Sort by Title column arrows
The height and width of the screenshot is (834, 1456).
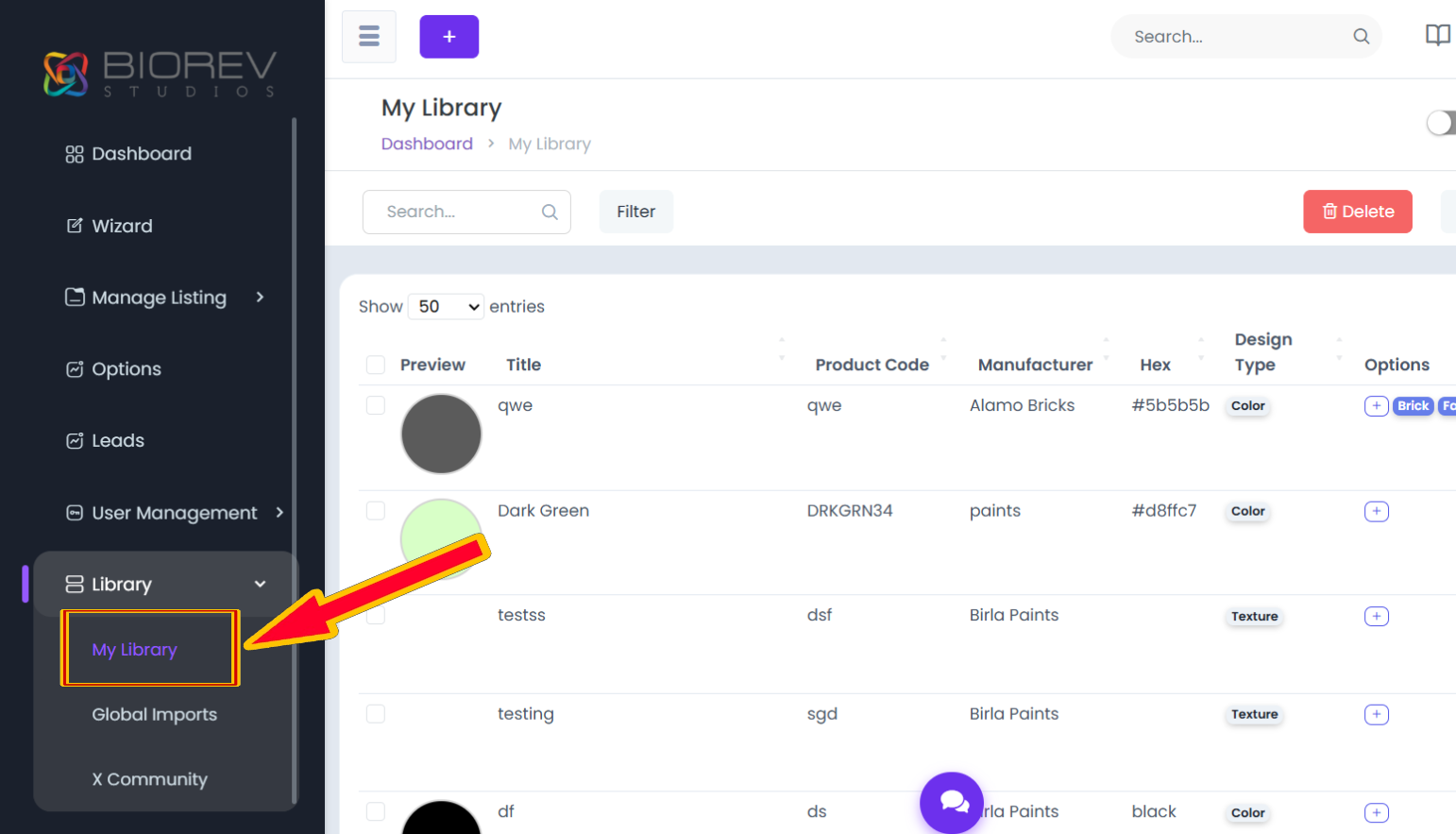tap(781, 349)
